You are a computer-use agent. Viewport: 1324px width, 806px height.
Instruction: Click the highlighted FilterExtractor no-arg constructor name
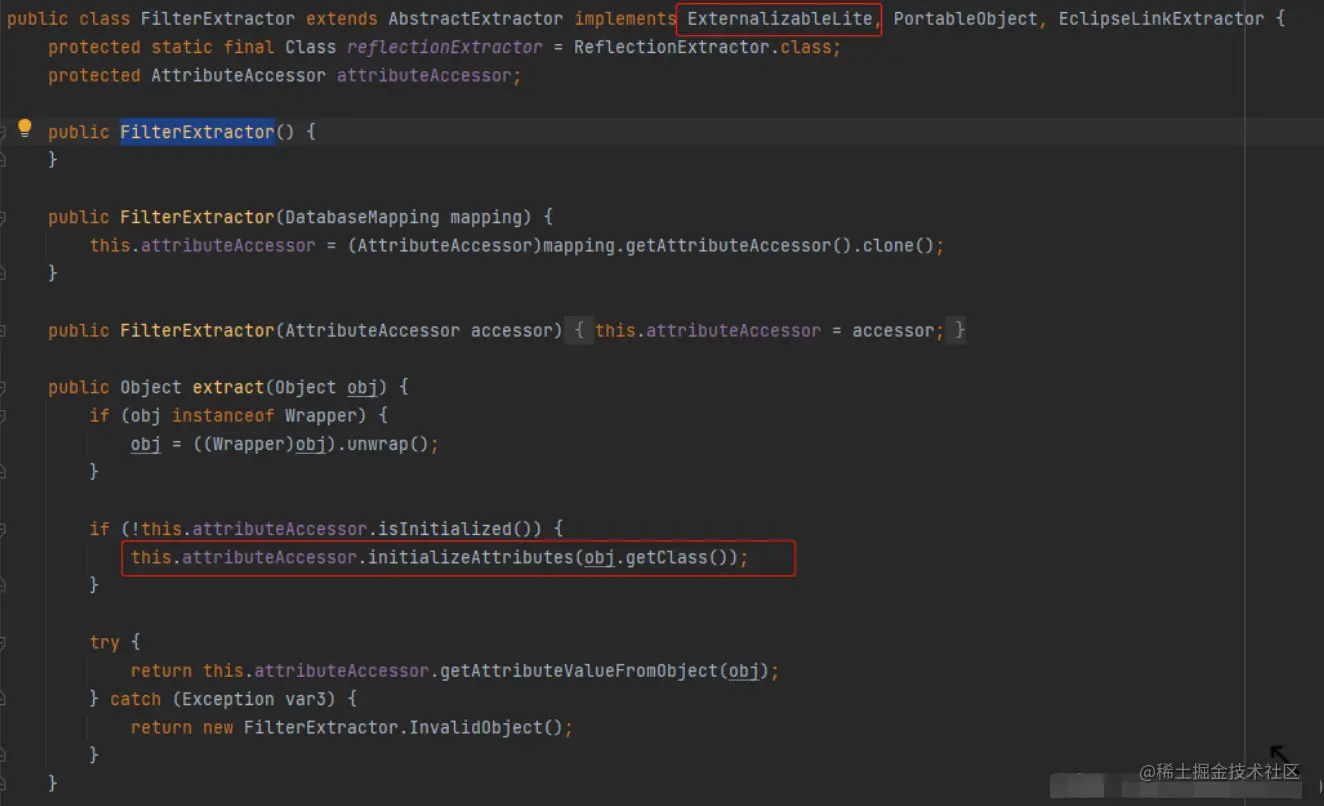coord(197,132)
